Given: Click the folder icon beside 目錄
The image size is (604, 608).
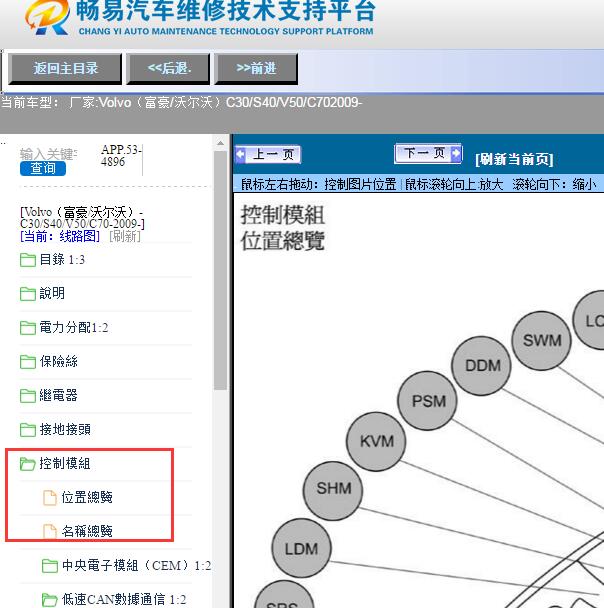Looking at the screenshot, I should pyautogui.click(x=28, y=260).
